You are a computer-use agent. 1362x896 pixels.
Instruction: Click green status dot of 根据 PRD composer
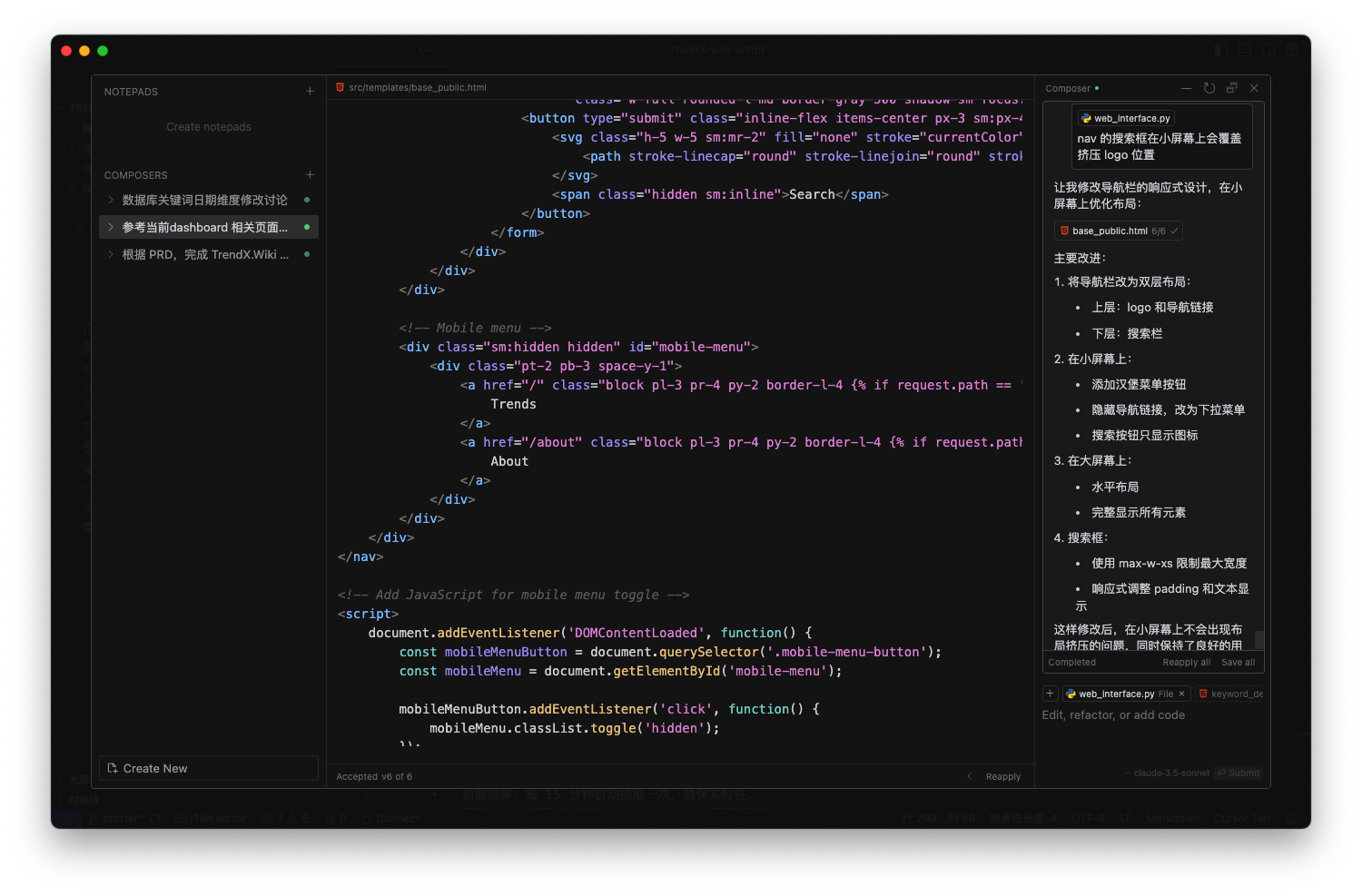point(307,254)
